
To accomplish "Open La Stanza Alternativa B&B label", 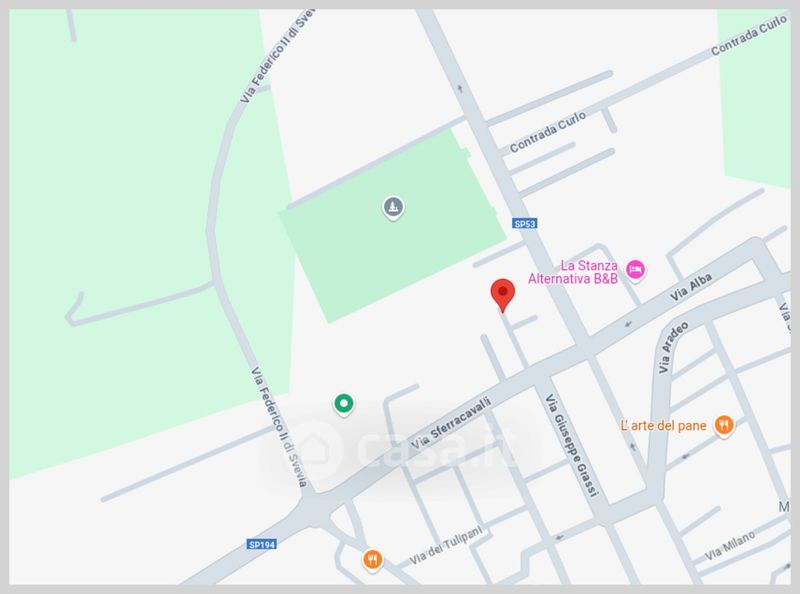I will coord(573,272).
